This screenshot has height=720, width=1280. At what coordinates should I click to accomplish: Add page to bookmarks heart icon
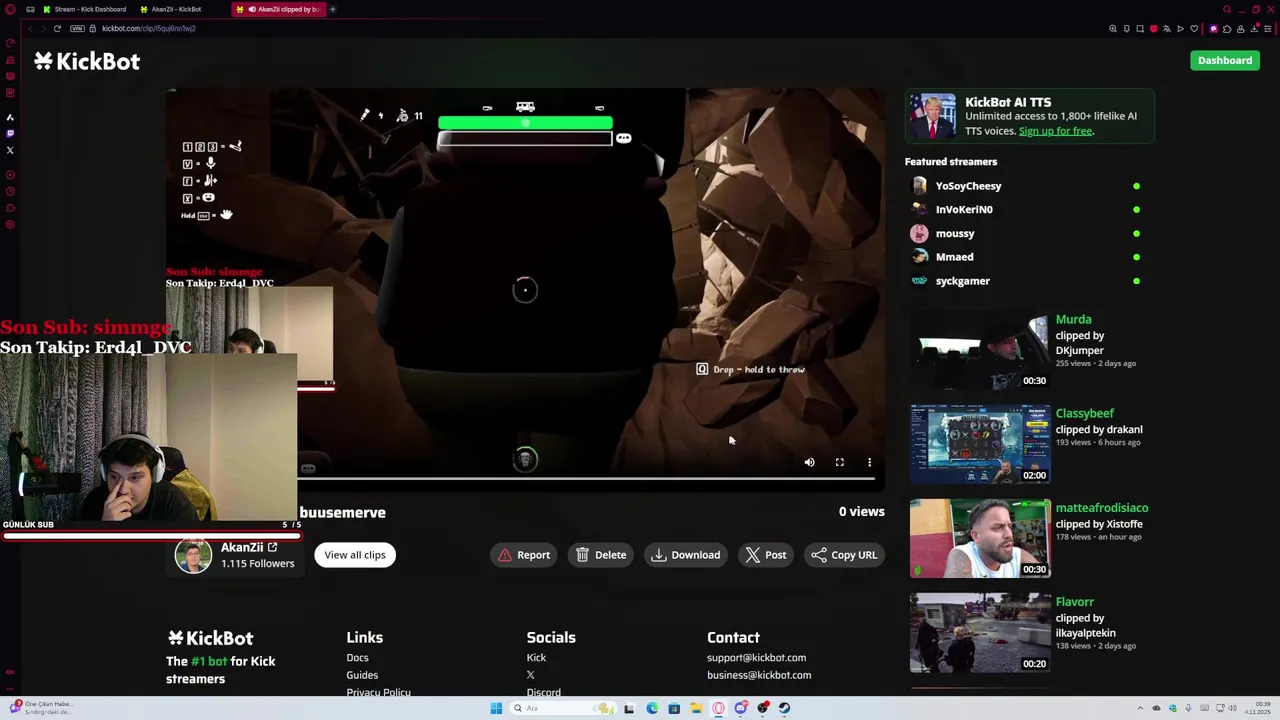coord(1193,28)
